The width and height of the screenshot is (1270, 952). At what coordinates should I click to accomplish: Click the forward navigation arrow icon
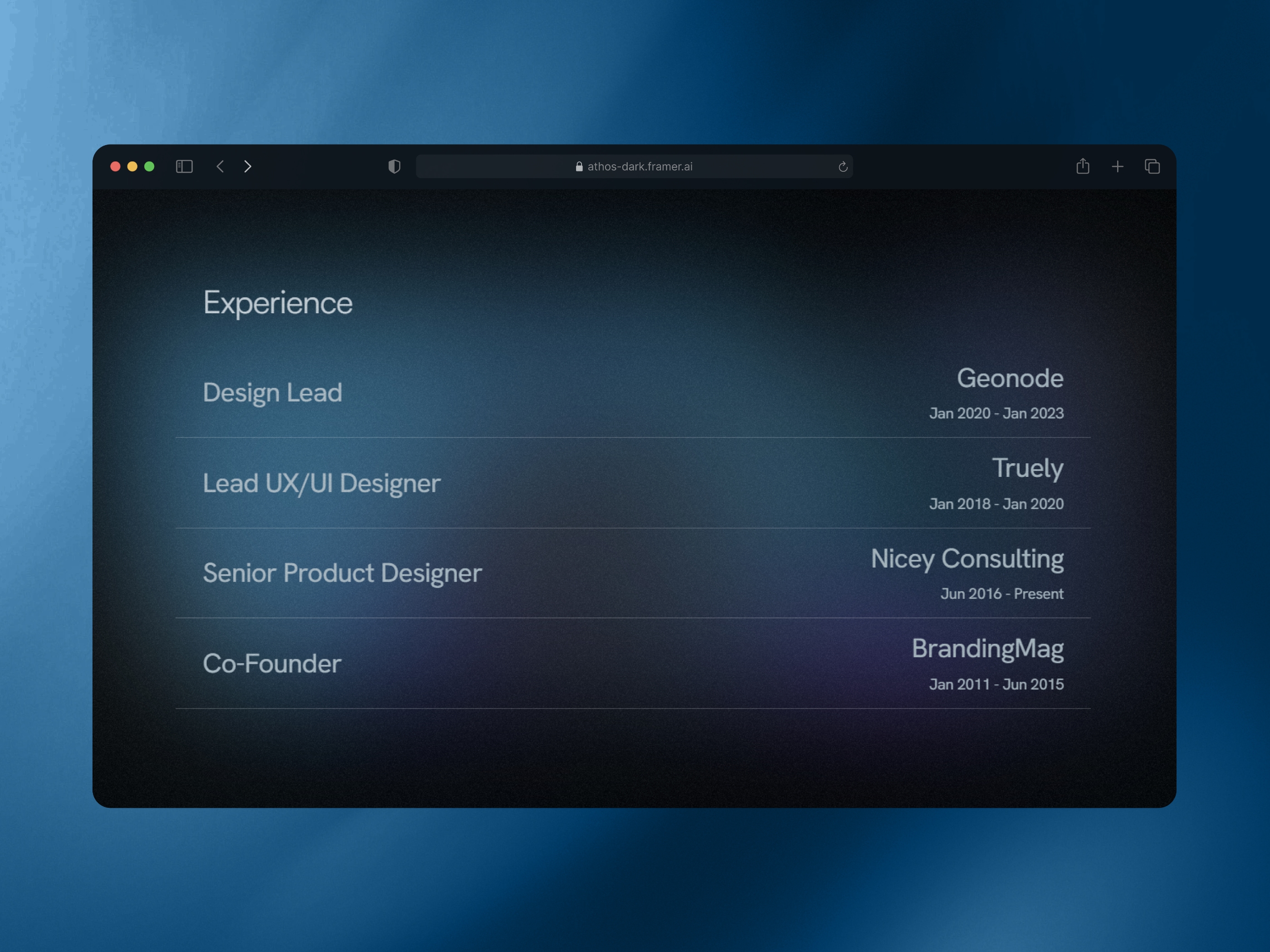(x=248, y=166)
